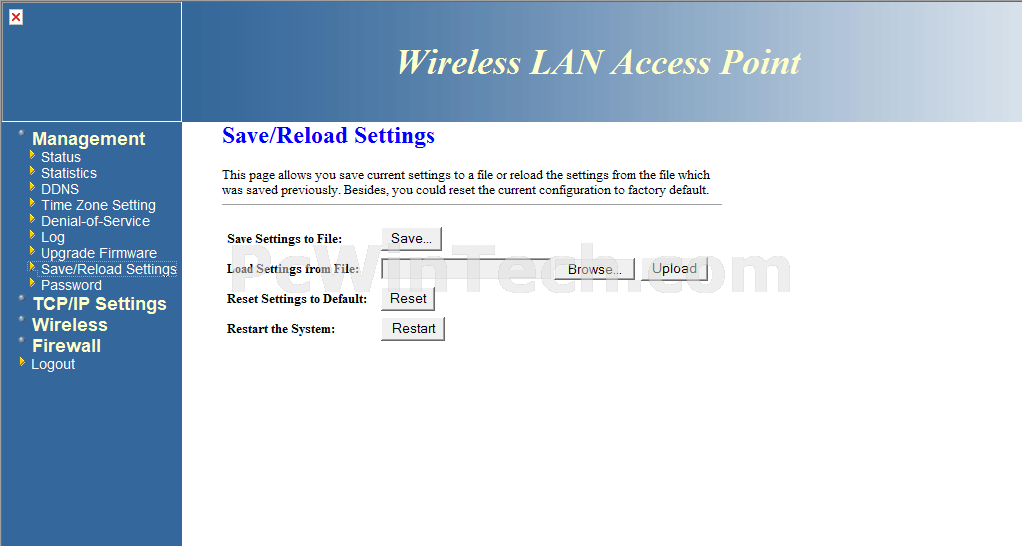
Task: Click the arrow icon next to Password
Action: pos(32,283)
